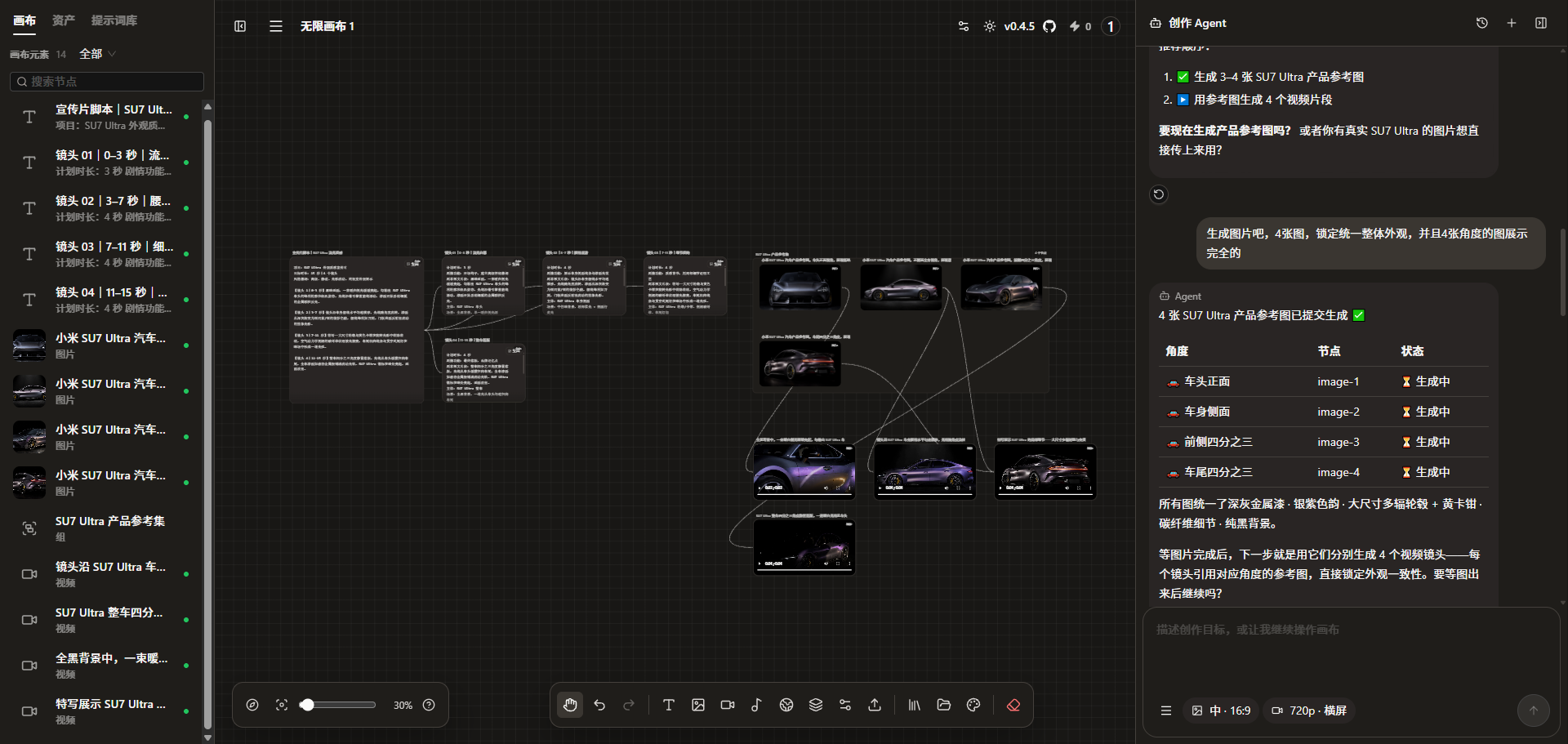1568x744 pixels.
Task: Select 宣传片脚本 node in the list
Action: click(x=100, y=117)
